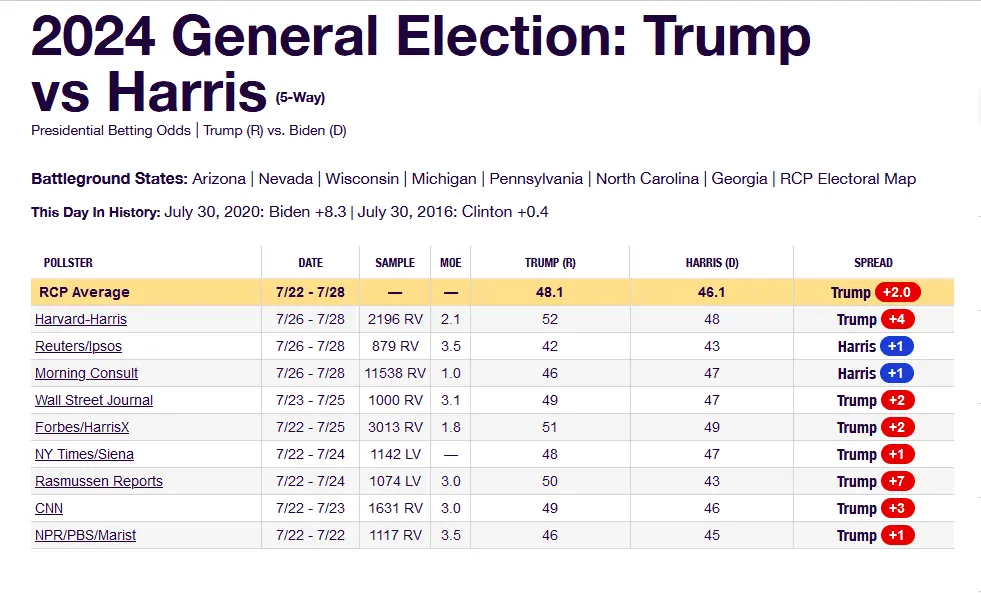Click the SPREAD column header
Viewport: 981px width, 593px height.
(873, 263)
